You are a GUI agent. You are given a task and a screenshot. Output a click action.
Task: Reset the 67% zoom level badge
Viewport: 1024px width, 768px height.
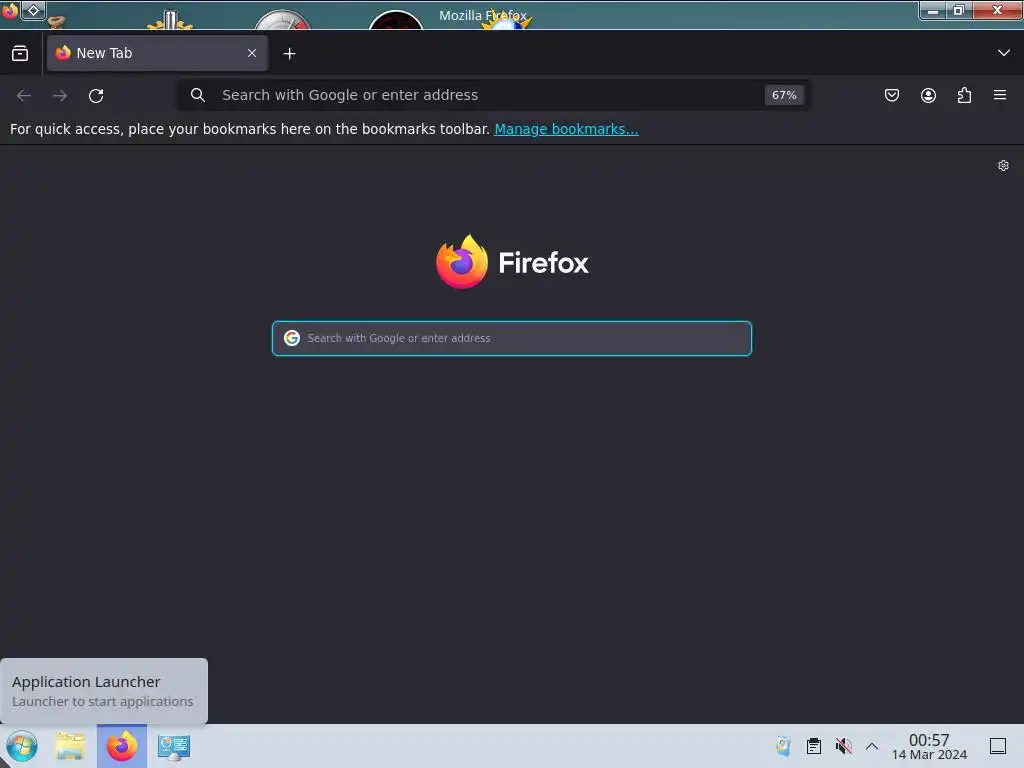pyautogui.click(x=784, y=95)
